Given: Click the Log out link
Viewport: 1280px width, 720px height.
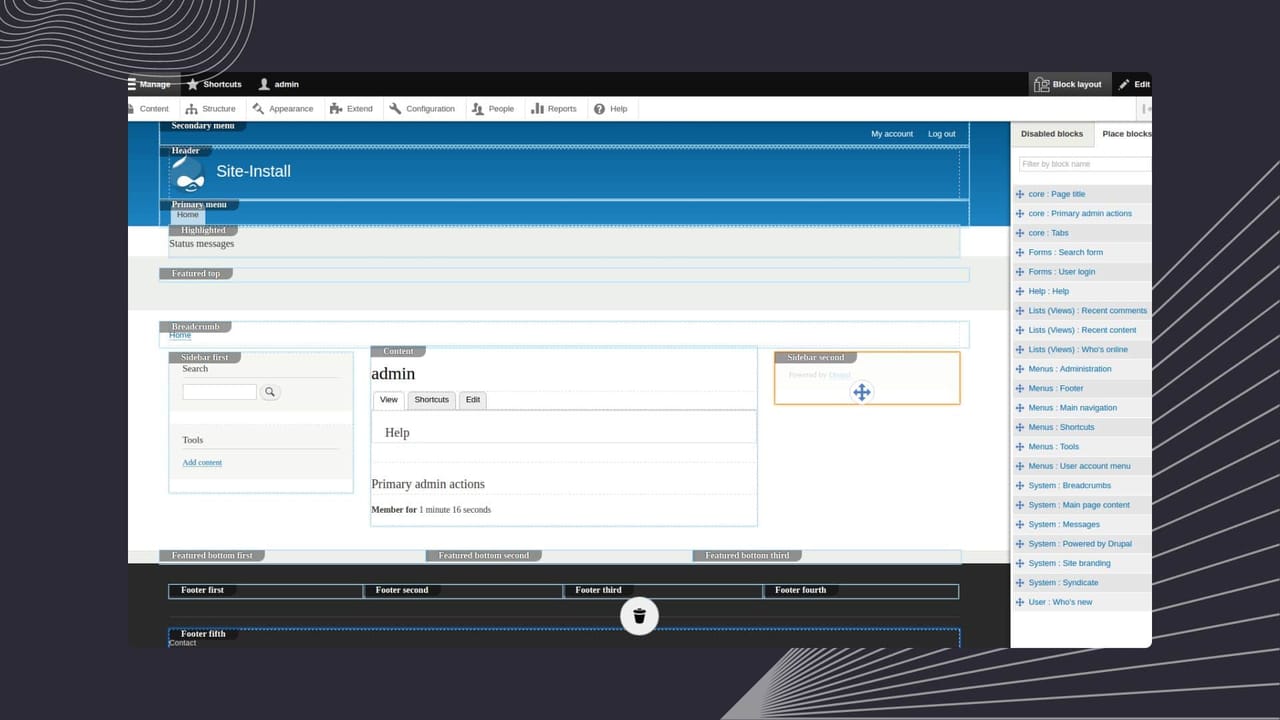Looking at the screenshot, I should (x=941, y=133).
